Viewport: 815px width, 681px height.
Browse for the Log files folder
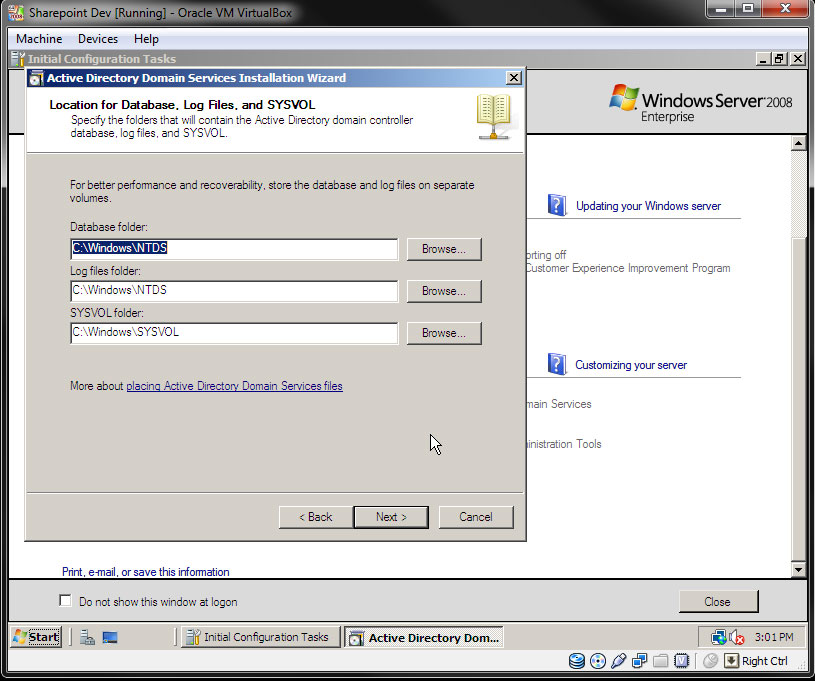pos(444,291)
